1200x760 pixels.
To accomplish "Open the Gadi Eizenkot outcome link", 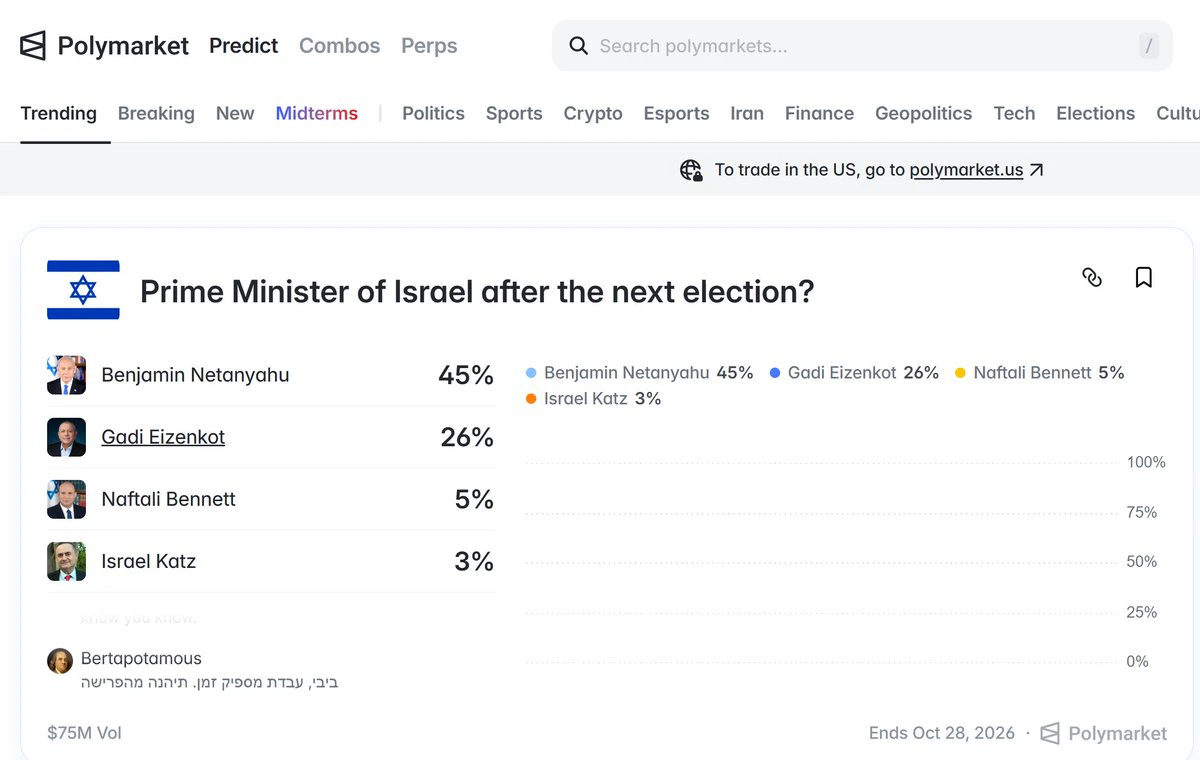I will 163,437.
